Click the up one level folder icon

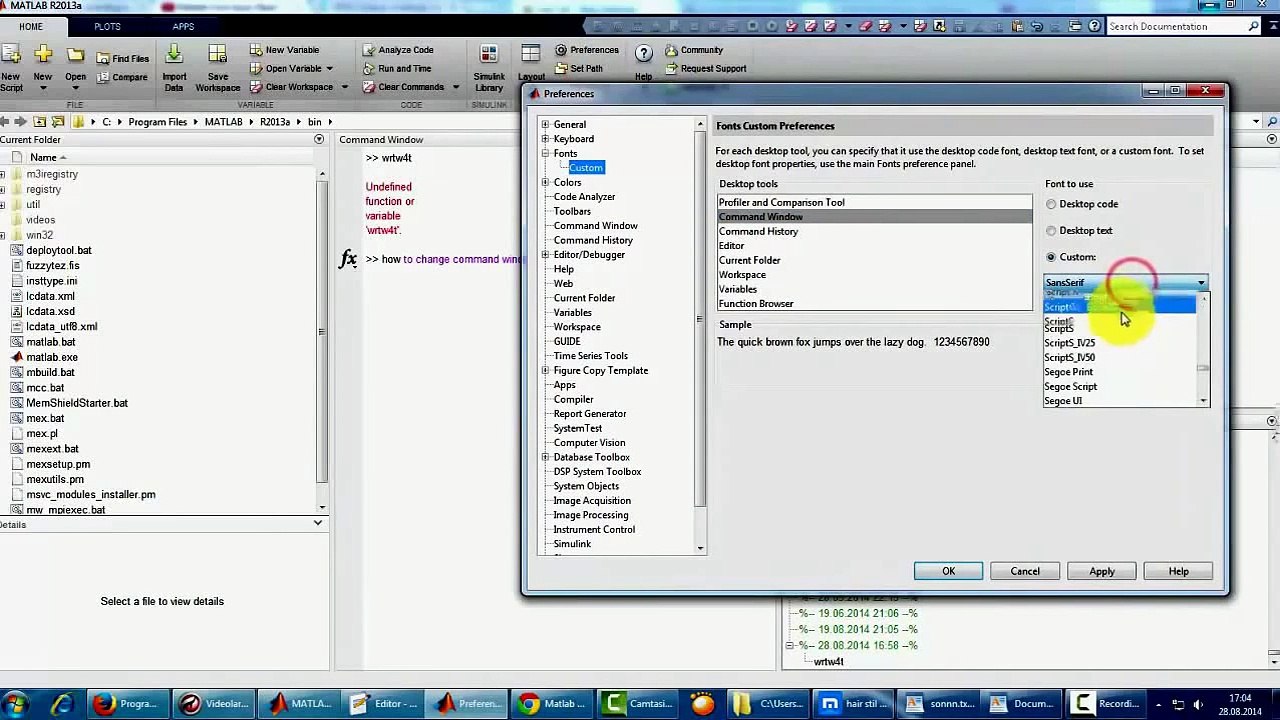point(40,122)
